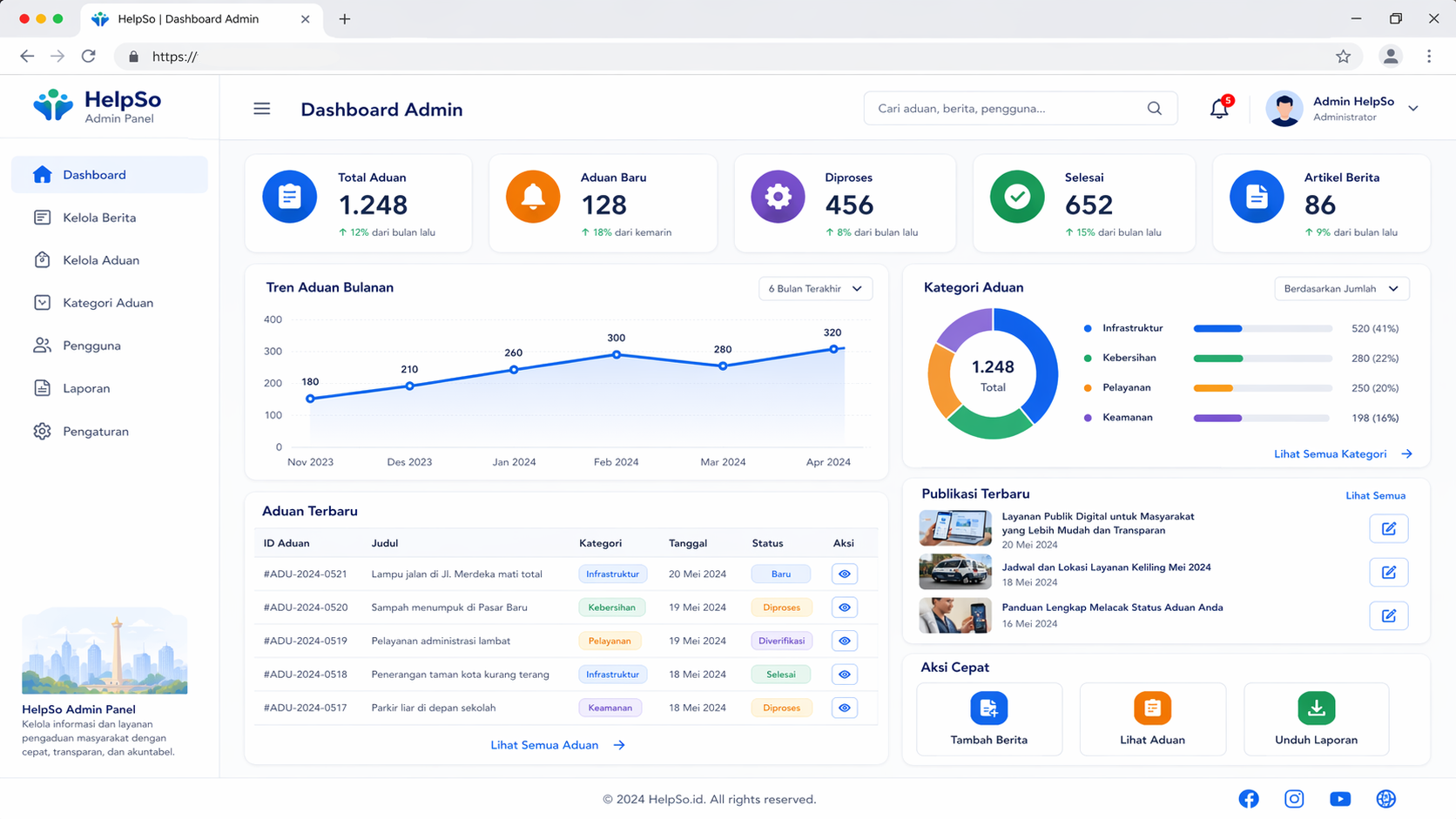View details of complaint #ADU-2024-0517
The width and height of the screenshot is (1456, 819).
pyautogui.click(x=845, y=708)
